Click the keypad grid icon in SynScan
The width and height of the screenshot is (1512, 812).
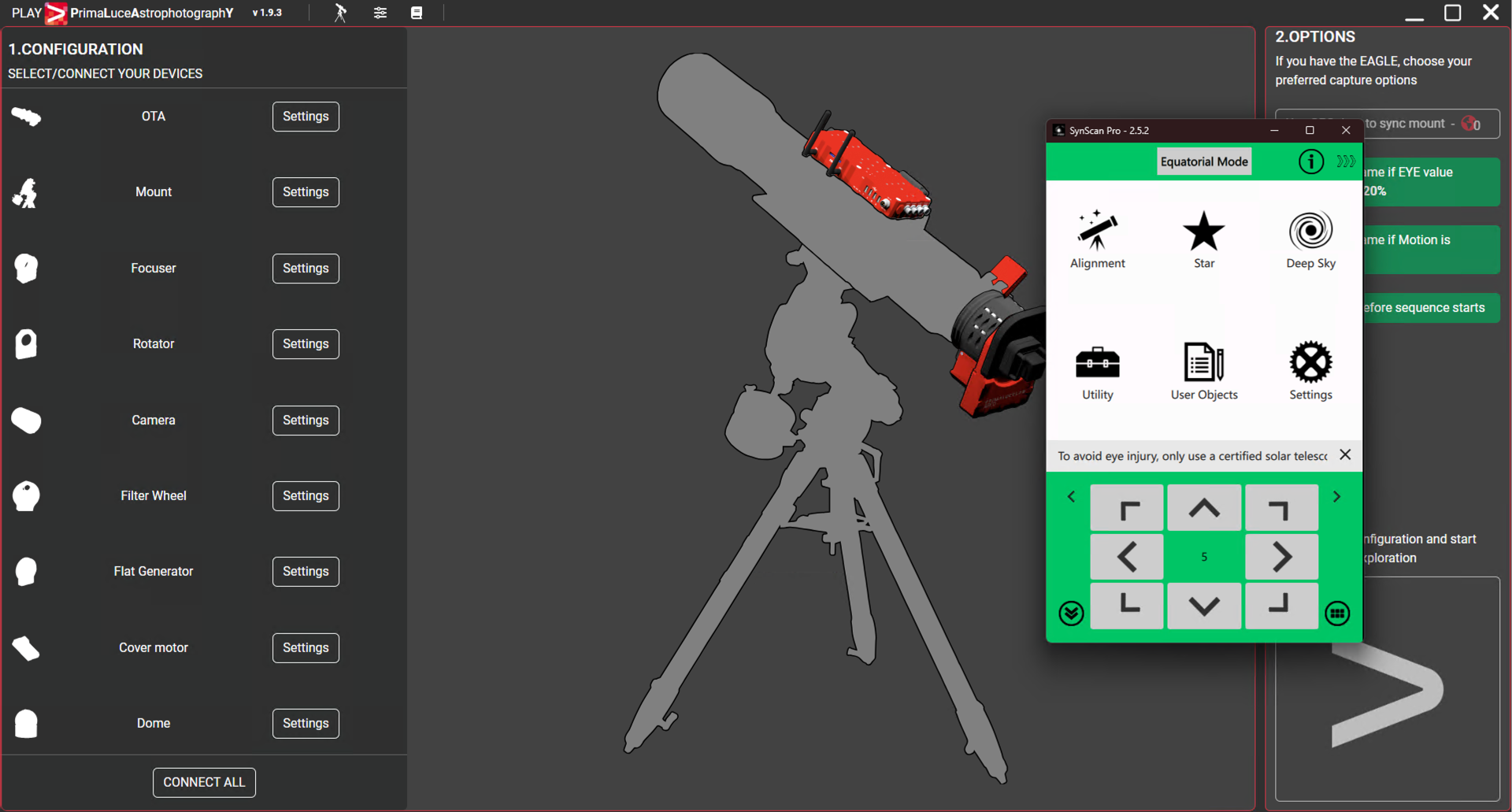[1337, 614]
